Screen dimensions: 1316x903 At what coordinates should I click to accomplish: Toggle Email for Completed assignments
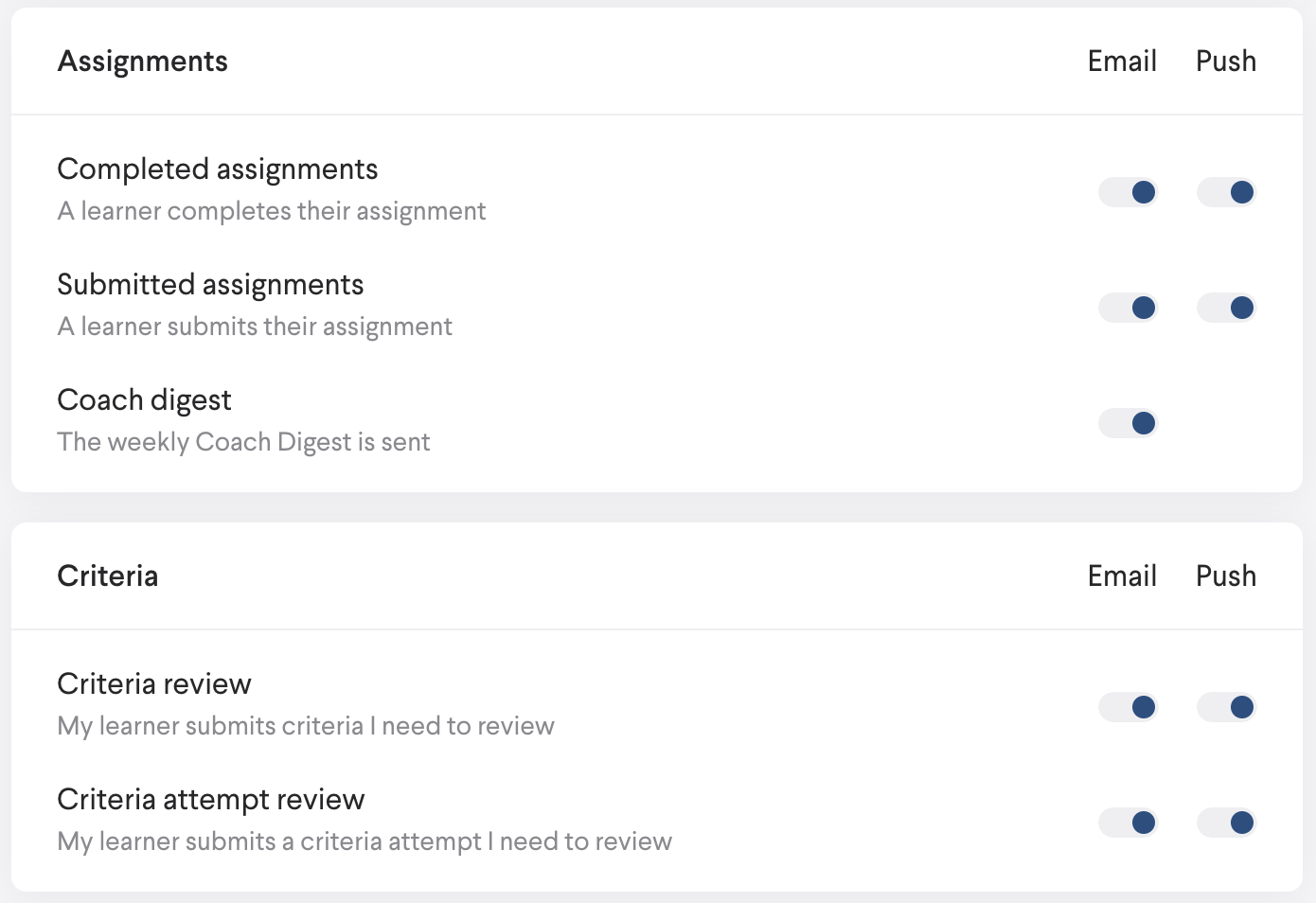click(1128, 192)
